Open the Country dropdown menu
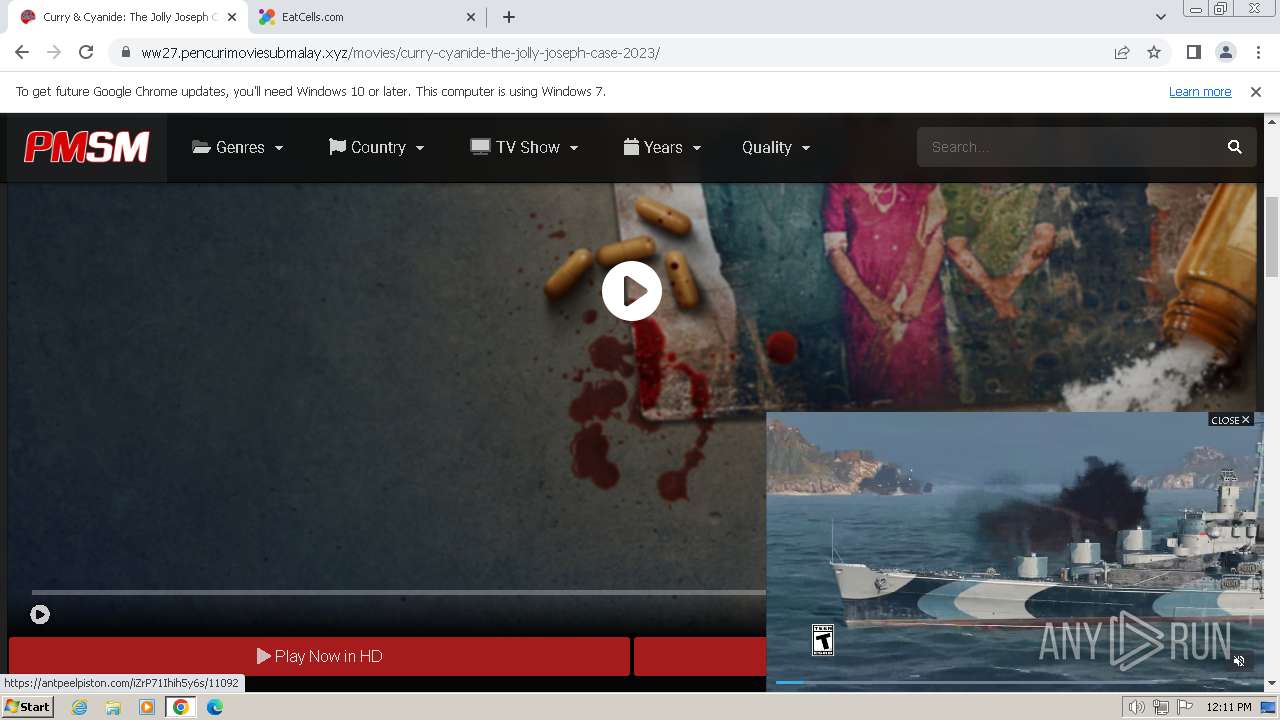The height and width of the screenshot is (720, 1280). pos(377,147)
